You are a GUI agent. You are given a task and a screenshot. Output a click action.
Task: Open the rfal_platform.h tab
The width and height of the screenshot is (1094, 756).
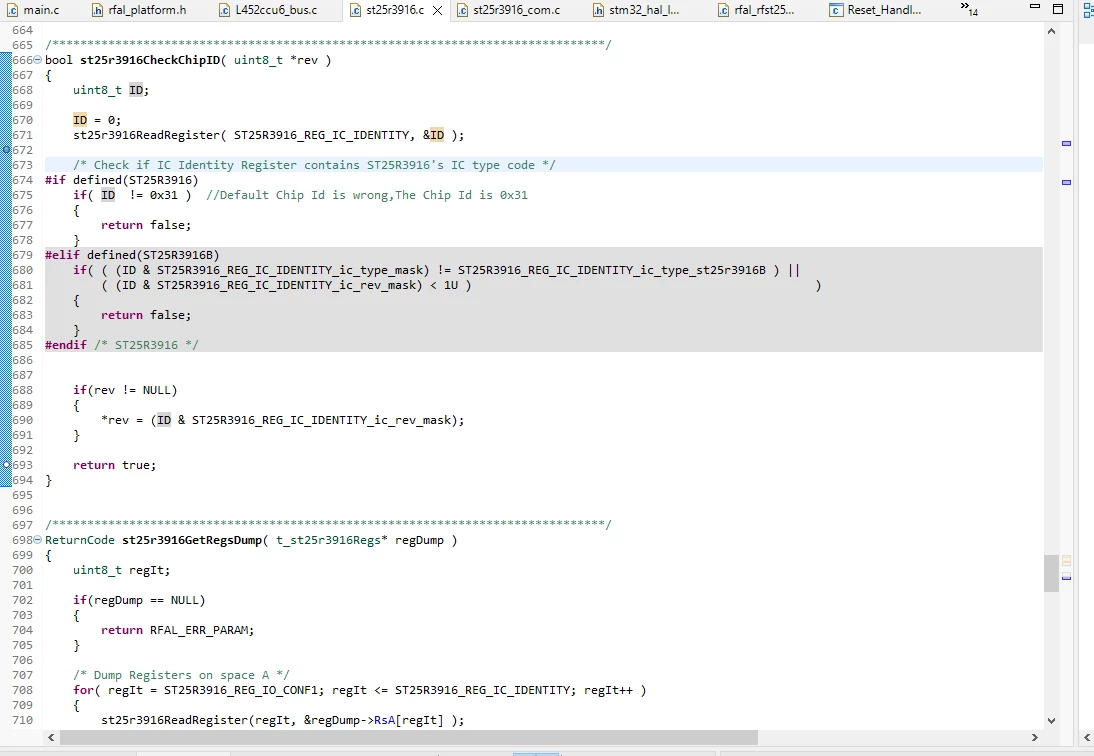tap(139, 10)
